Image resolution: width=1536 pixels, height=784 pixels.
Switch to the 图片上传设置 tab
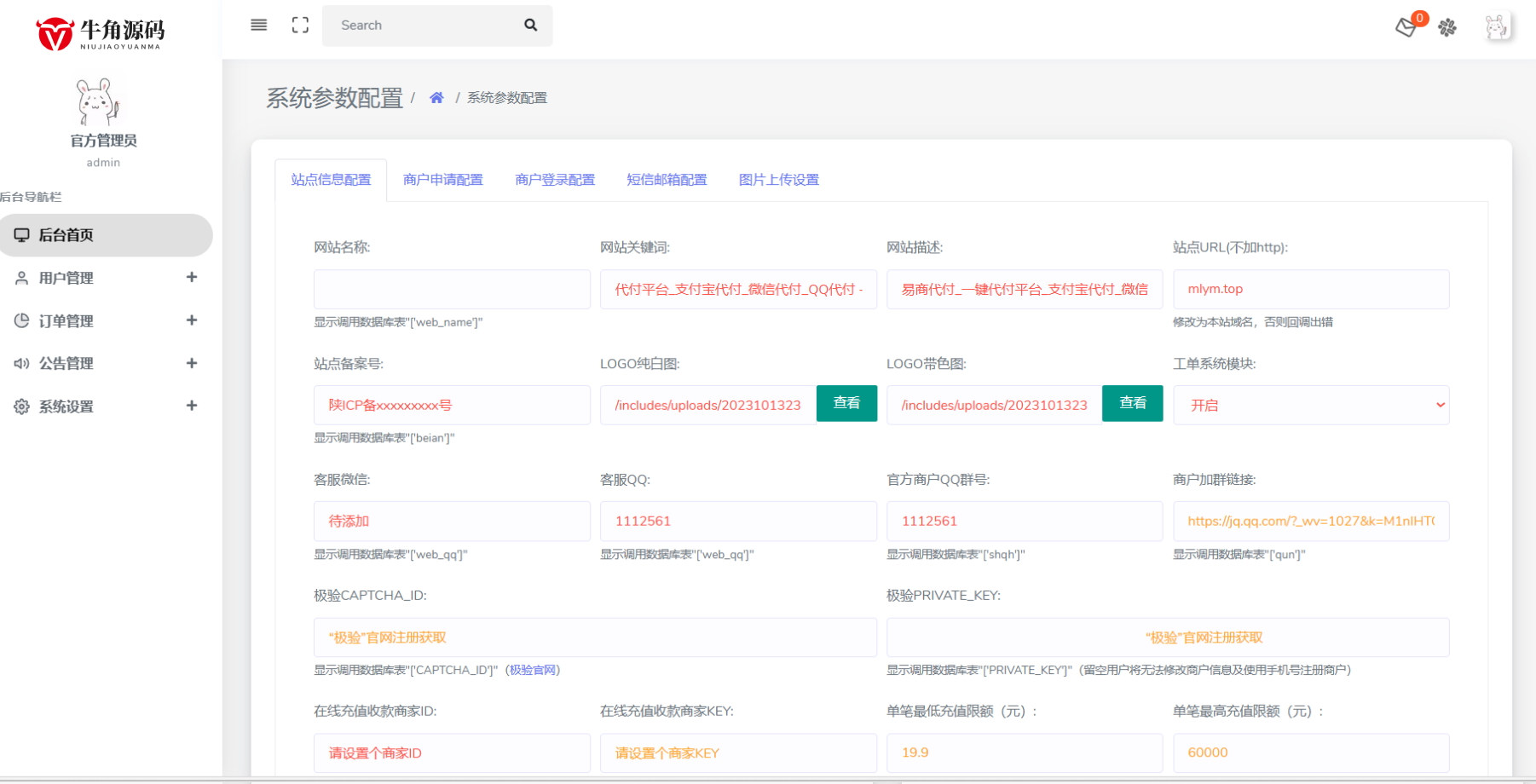point(779,180)
